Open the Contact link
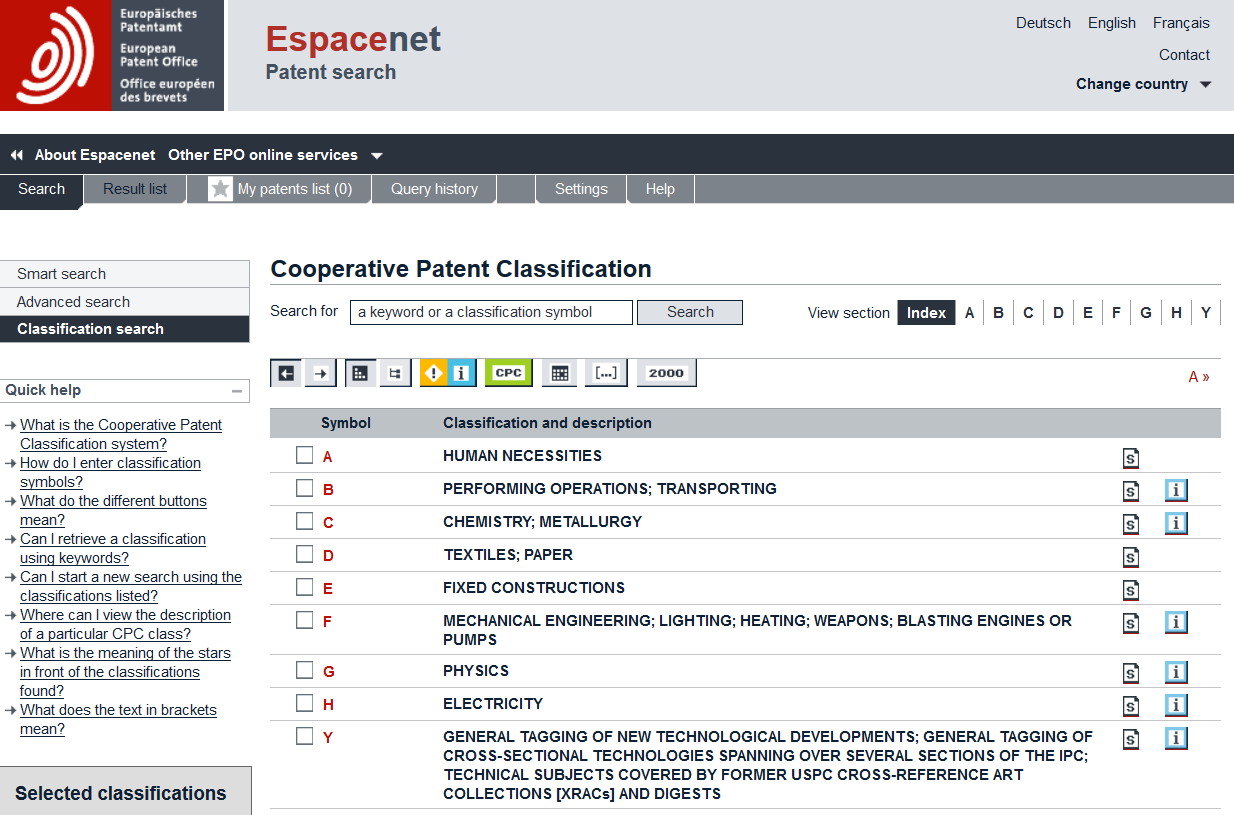Screen dimensions: 1234x815 click(1184, 55)
